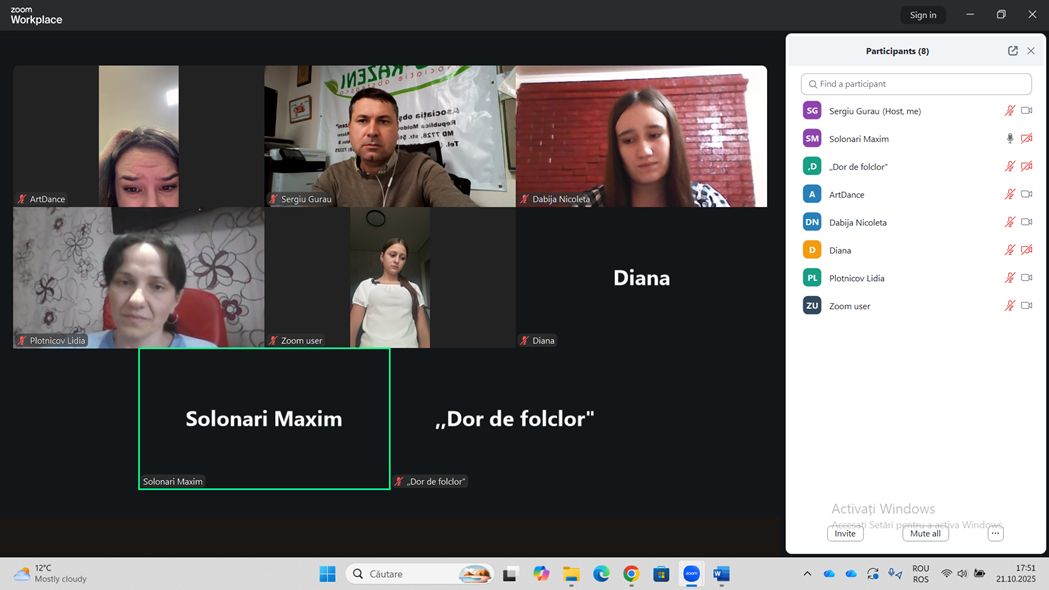1049x590 pixels.
Task: Click the „Dor de folclor" avatar badge
Action: [812, 167]
